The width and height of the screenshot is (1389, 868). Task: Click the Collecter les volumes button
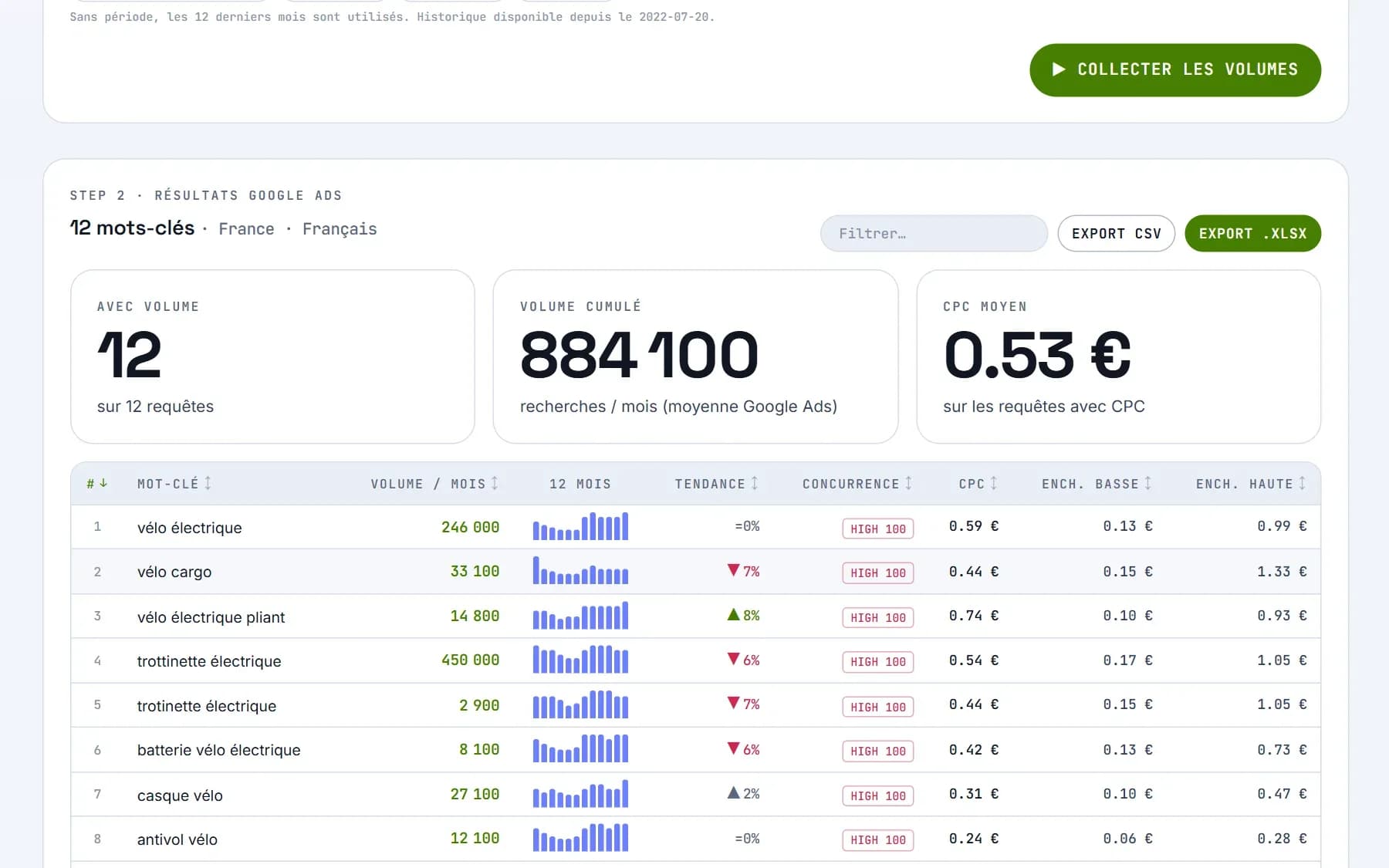point(1174,70)
